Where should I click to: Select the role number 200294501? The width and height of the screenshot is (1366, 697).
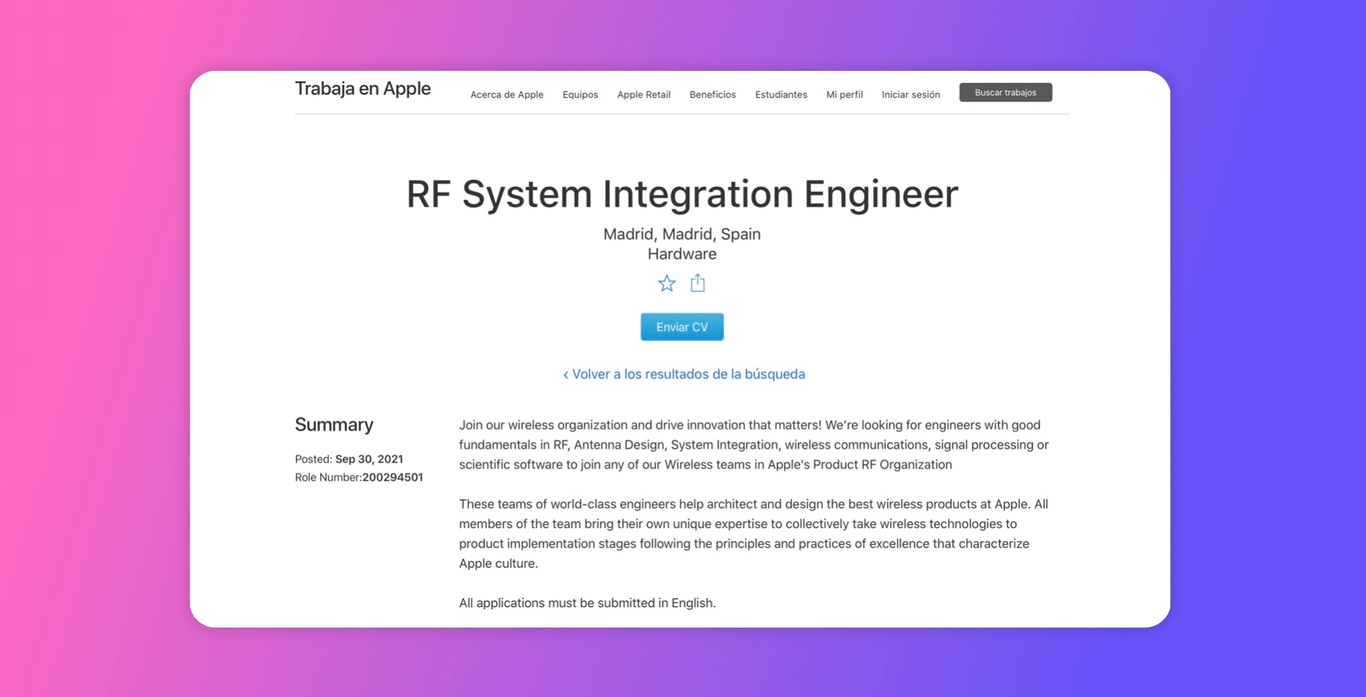[391, 477]
